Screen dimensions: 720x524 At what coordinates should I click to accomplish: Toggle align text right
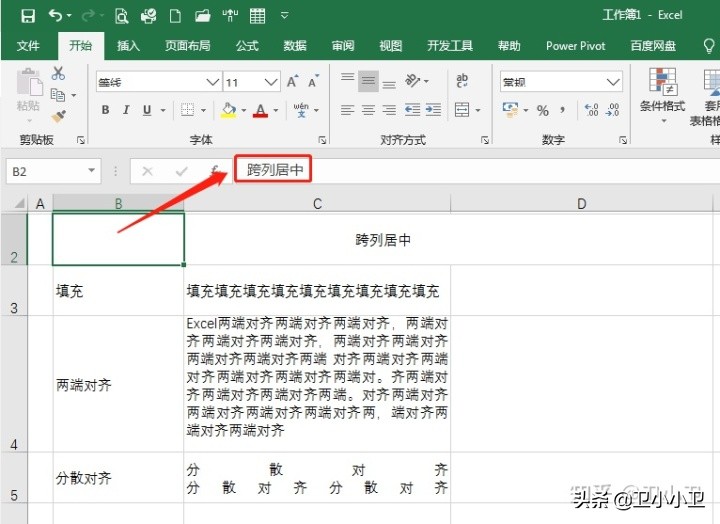[389, 110]
